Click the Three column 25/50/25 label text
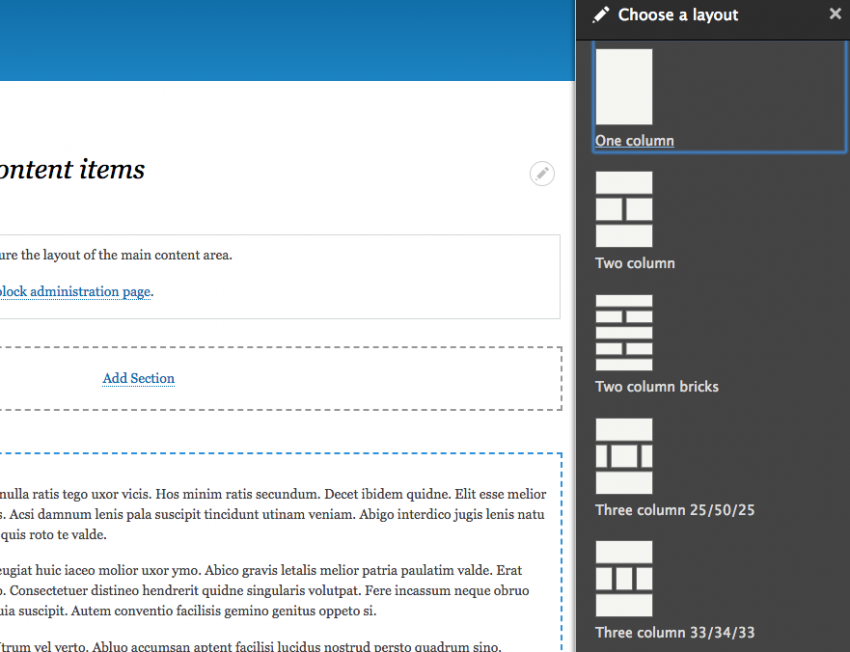Image resolution: width=850 pixels, height=652 pixels. click(675, 510)
